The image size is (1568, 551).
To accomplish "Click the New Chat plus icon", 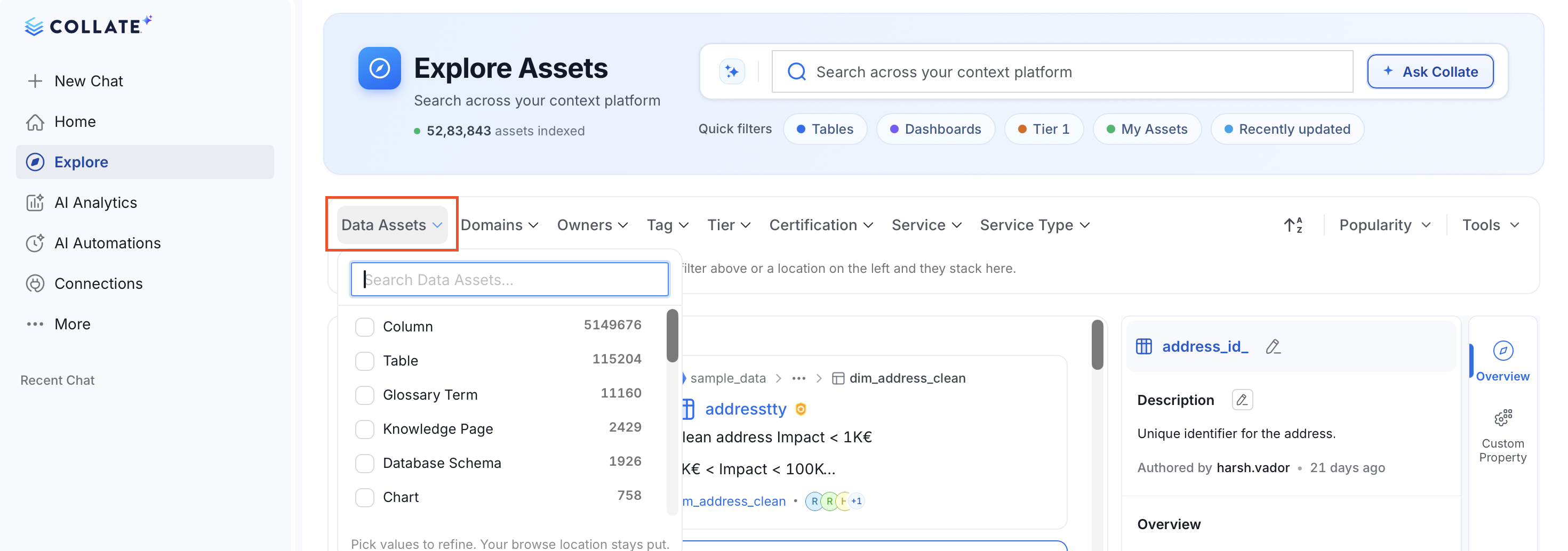I will pyautogui.click(x=35, y=81).
